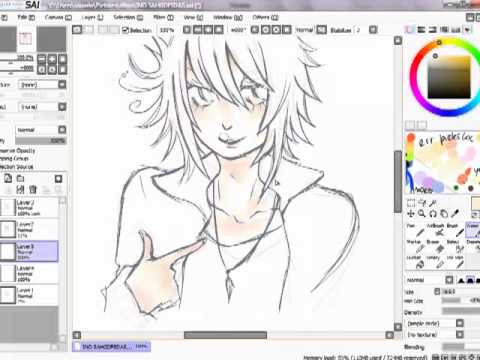480x360 pixels.
Task: Open the color panel options arrow
Action: [x=468, y=30]
